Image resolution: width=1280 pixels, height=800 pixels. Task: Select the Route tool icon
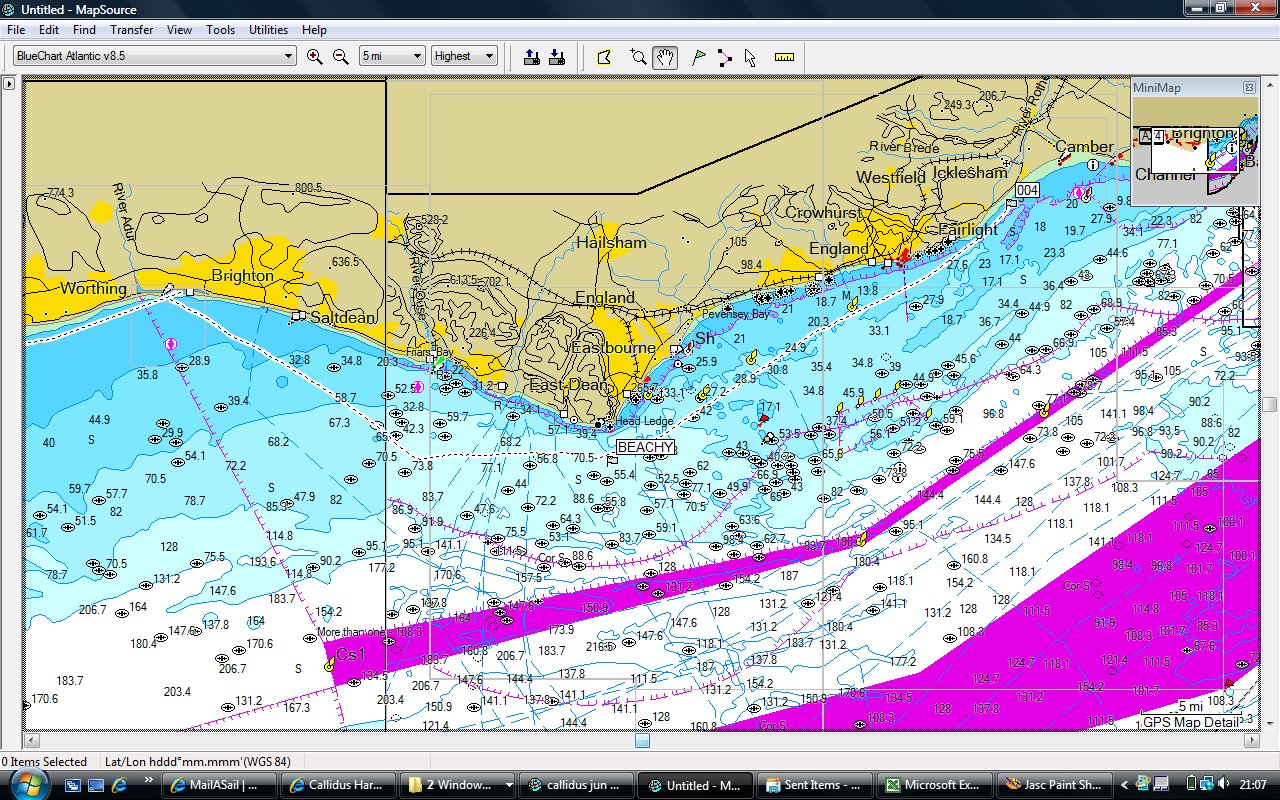point(724,57)
